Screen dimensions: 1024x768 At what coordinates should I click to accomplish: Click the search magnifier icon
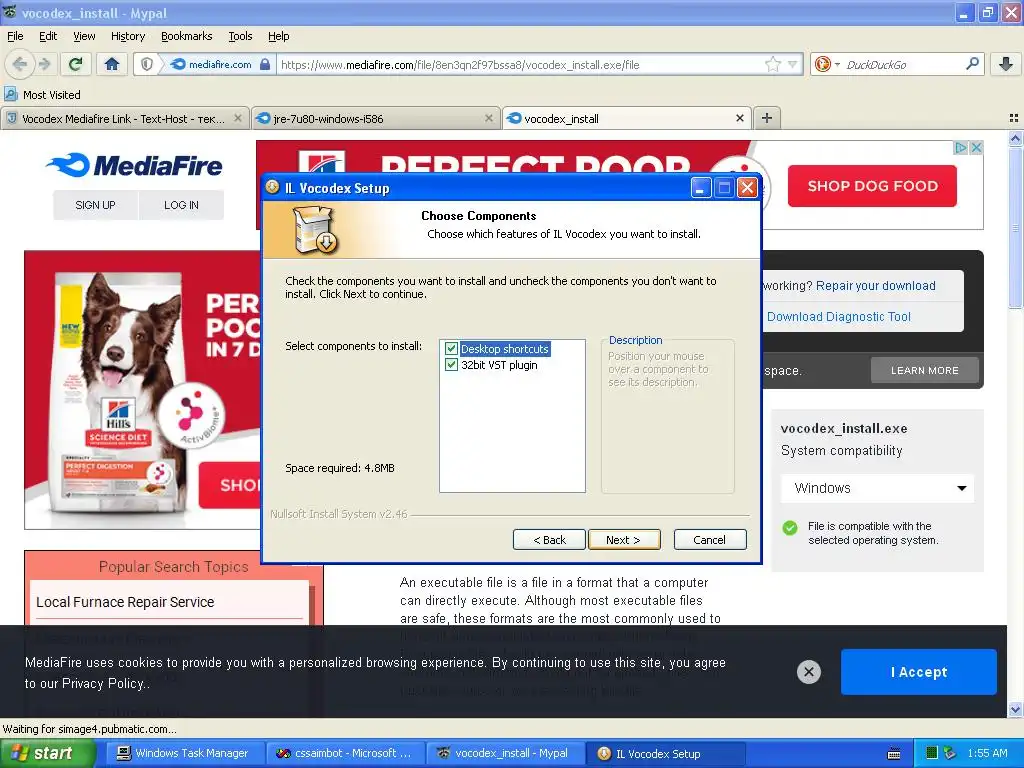pos(972,64)
